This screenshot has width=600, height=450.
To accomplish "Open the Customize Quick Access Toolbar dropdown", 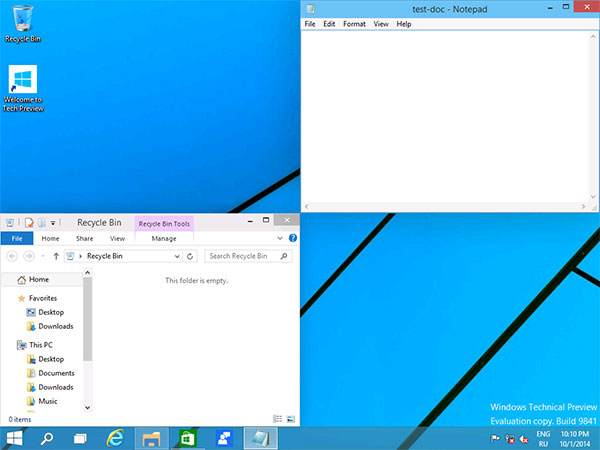I will [53, 223].
